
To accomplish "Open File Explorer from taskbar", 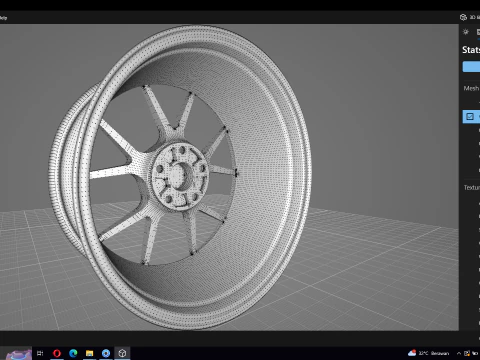I will (89, 353).
